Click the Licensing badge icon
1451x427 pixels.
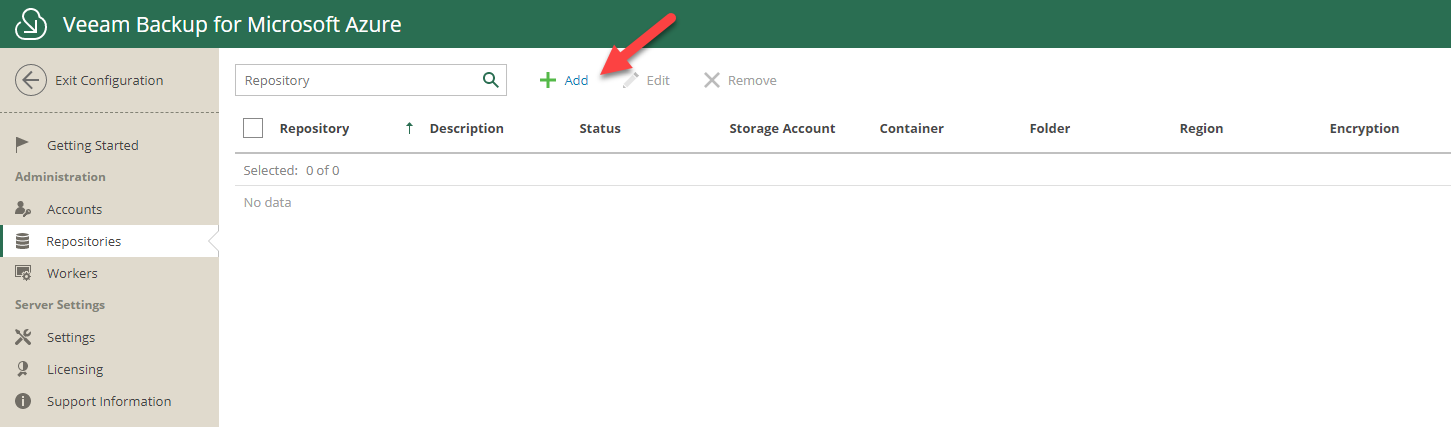[x=23, y=369]
